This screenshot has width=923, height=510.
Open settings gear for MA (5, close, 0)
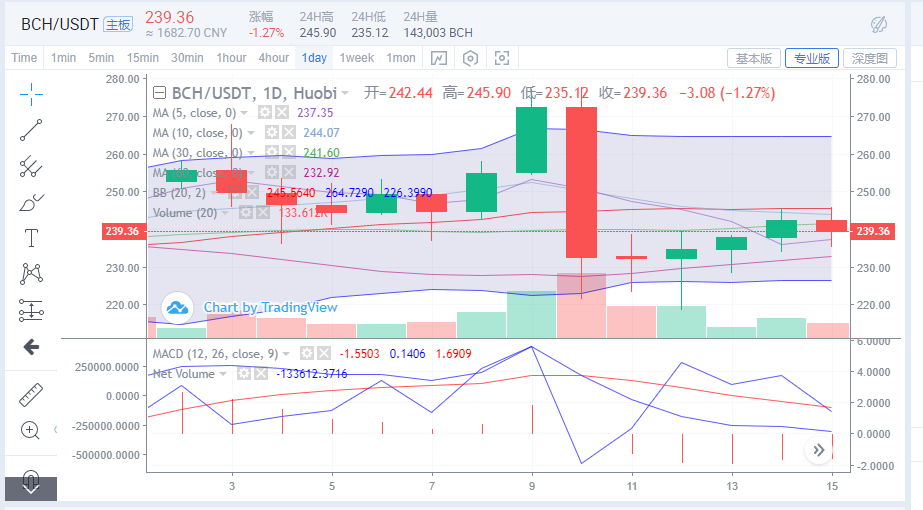(264, 112)
